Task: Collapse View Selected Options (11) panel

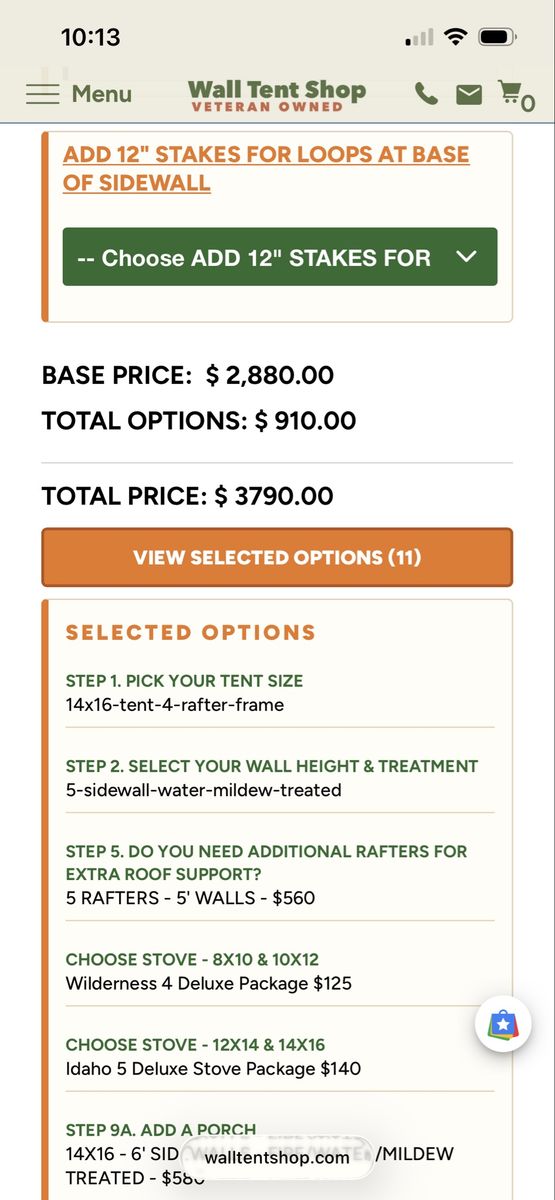Action: (277, 557)
